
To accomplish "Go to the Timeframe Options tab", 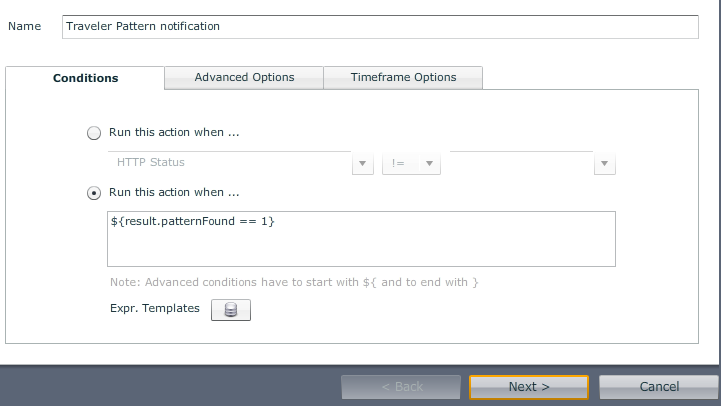I will 403,77.
